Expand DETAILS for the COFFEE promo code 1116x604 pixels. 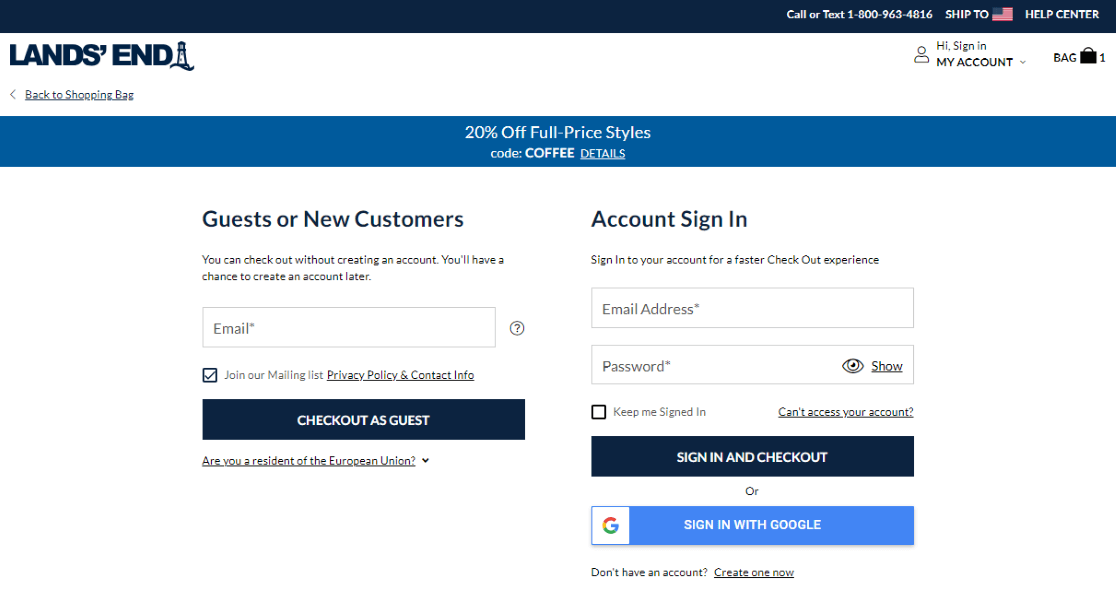click(x=602, y=153)
